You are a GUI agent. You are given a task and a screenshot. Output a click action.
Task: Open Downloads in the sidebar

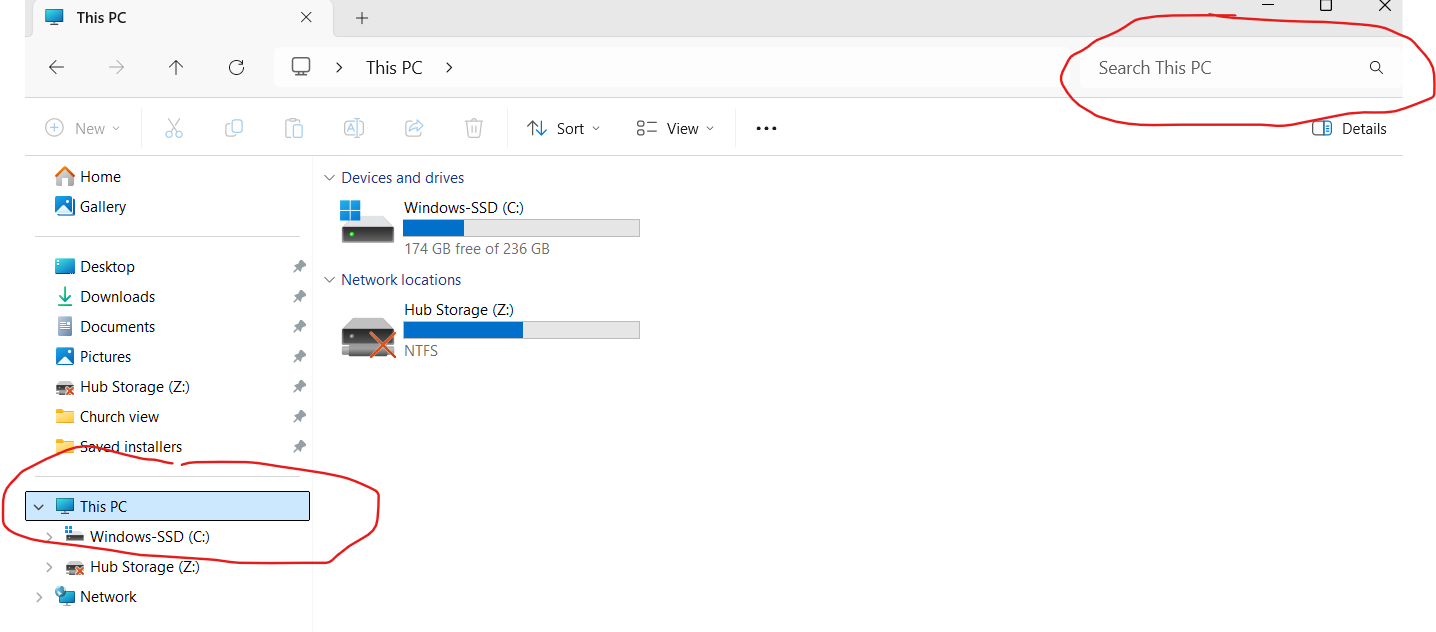point(117,297)
